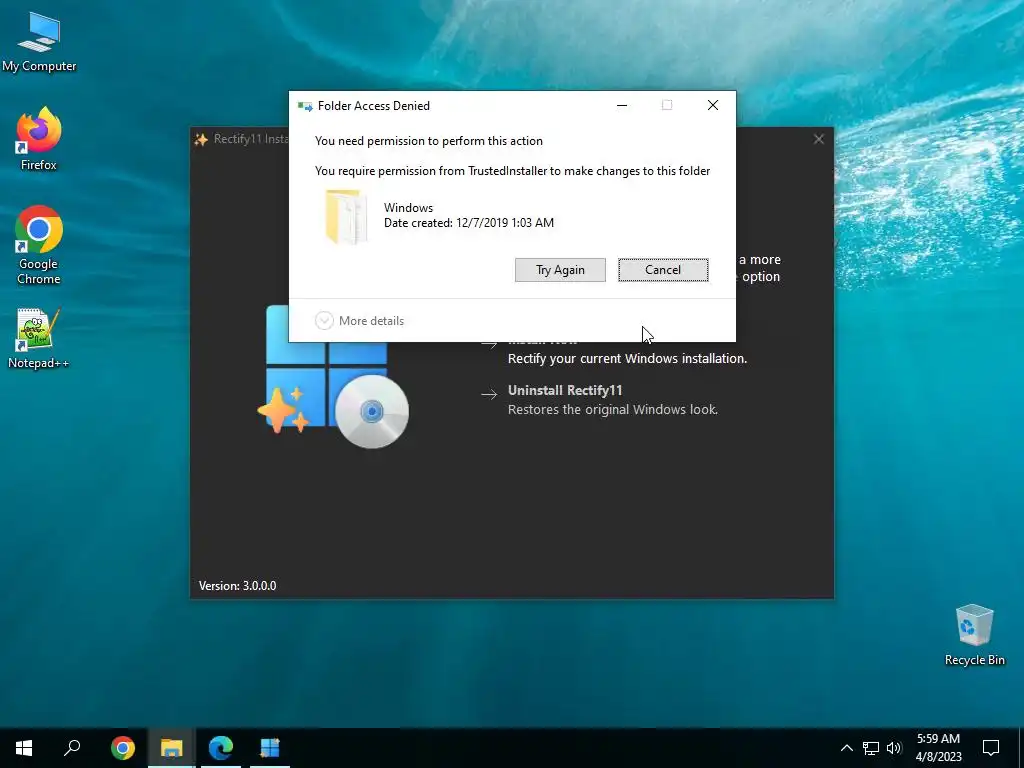Open the volume tray icon
The image size is (1024, 768).
894,748
